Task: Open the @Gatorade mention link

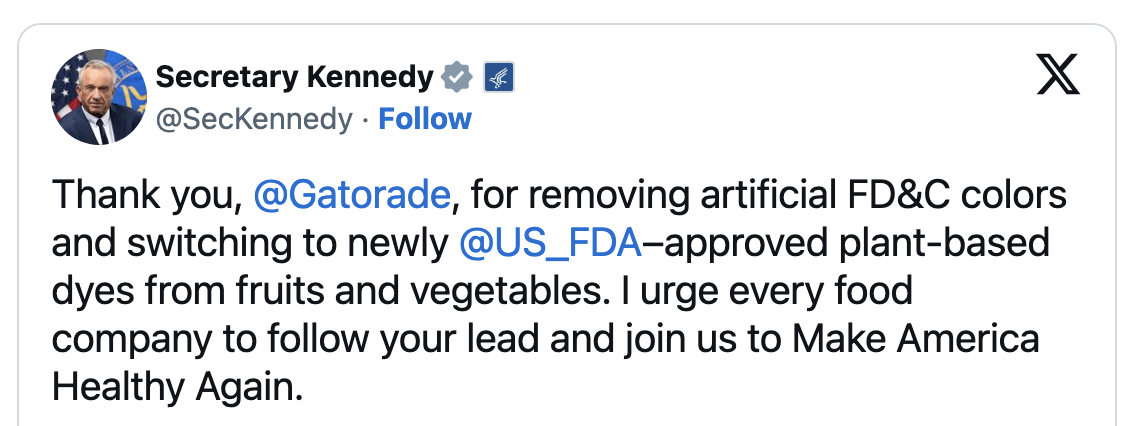Action: pos(352,194)
